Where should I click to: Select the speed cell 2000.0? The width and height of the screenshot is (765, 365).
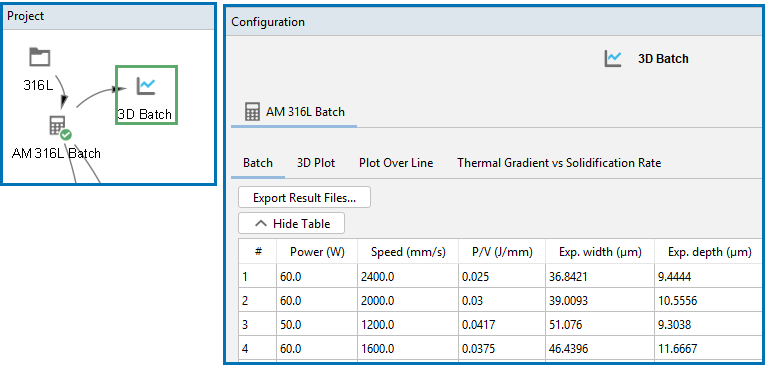point(408,301)
